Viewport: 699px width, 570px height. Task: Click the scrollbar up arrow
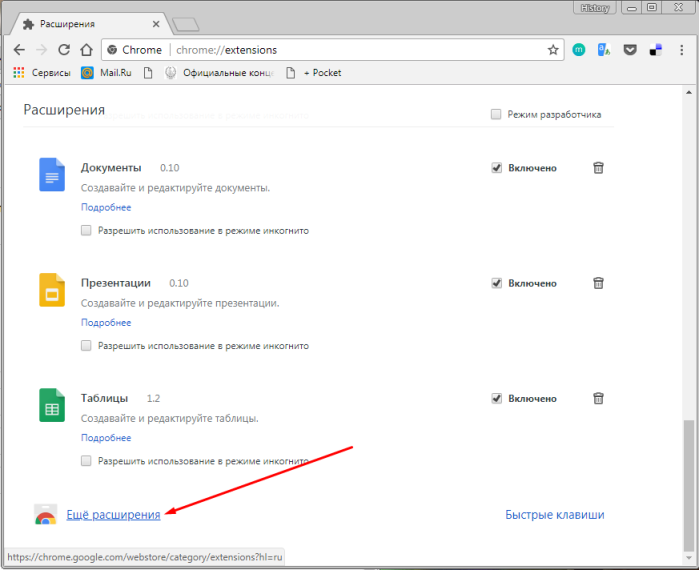click(689, 92)
